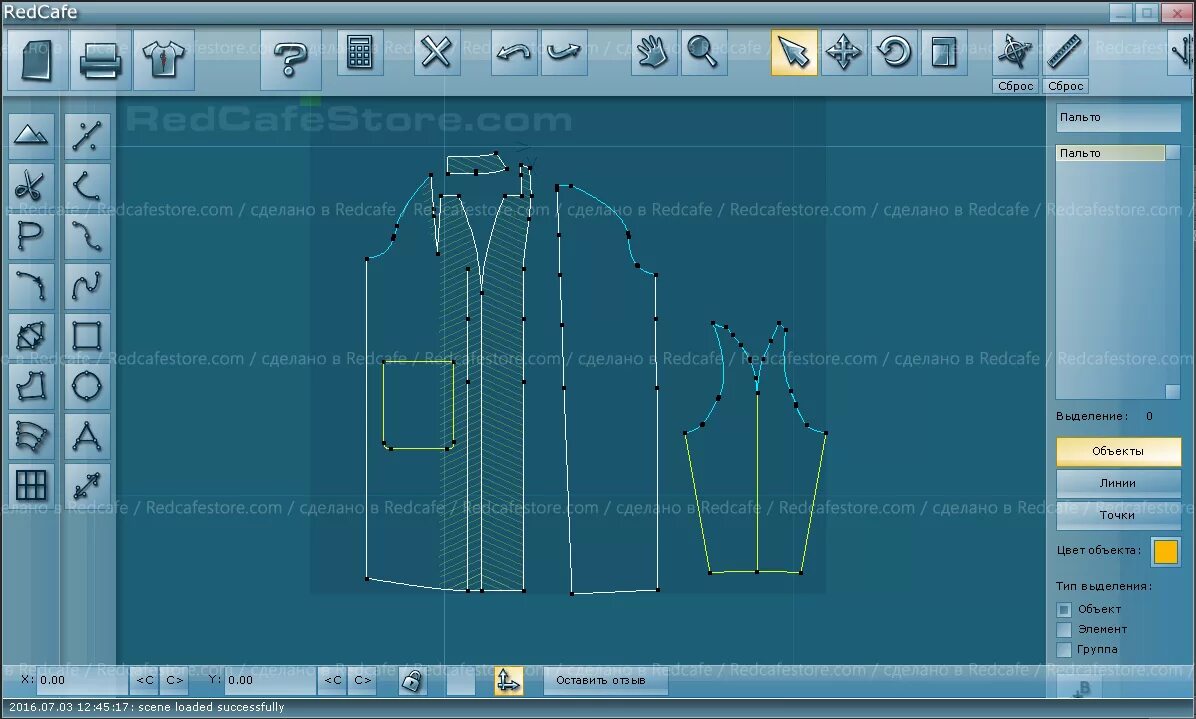This screenshot has width=1196, height=719.
Task: Select the triangle shape tool
Action: click(31, 136)
